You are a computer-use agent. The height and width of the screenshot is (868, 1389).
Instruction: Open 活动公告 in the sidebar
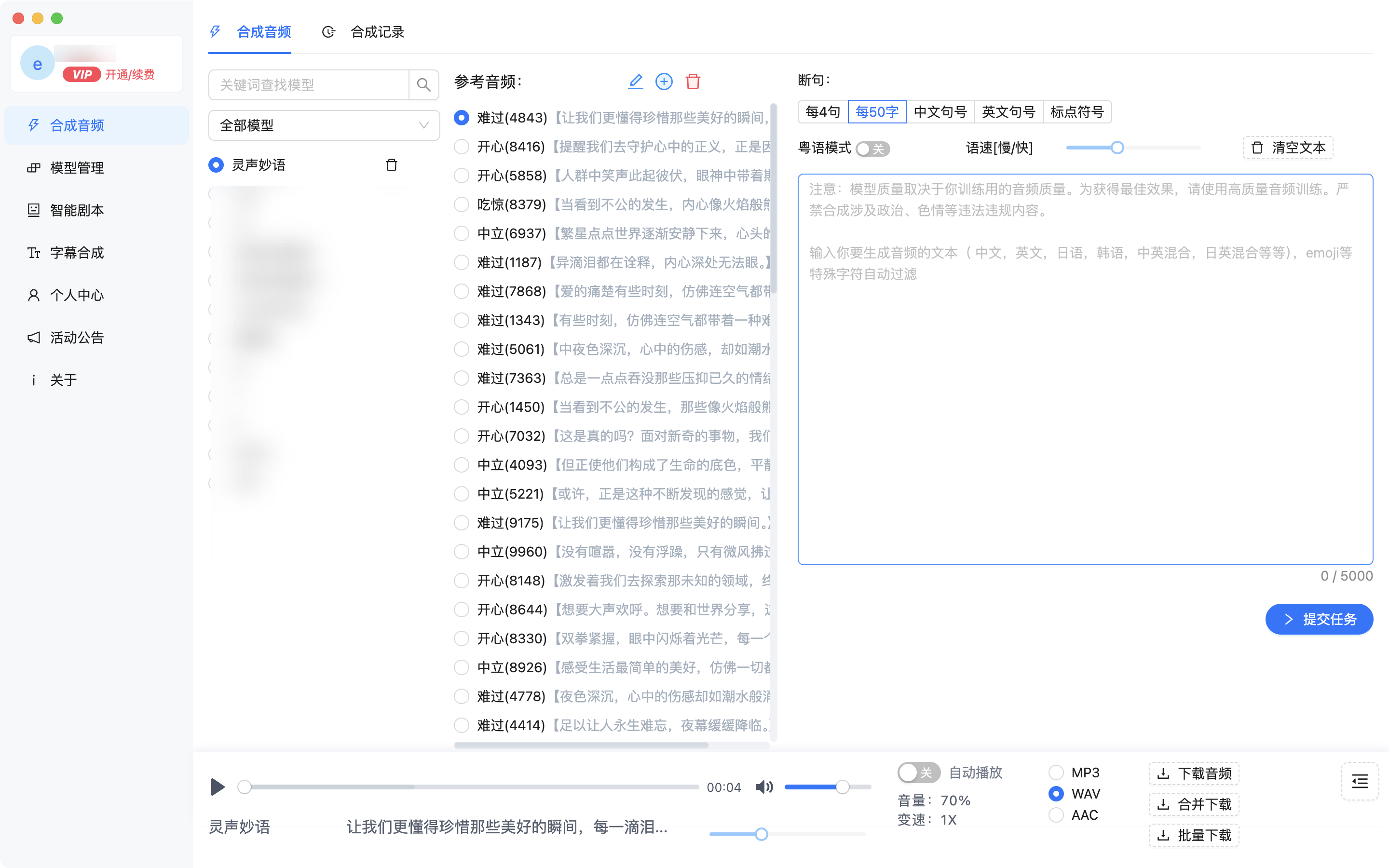pos(96,338)
